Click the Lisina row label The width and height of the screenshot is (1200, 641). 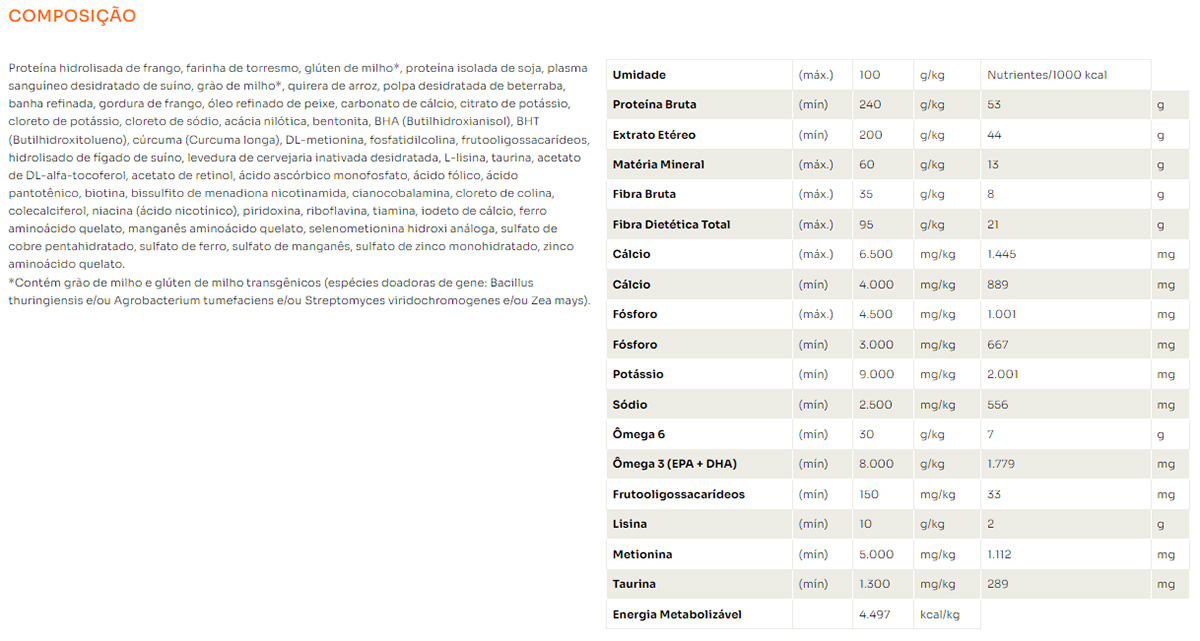[x=630, y=524]
